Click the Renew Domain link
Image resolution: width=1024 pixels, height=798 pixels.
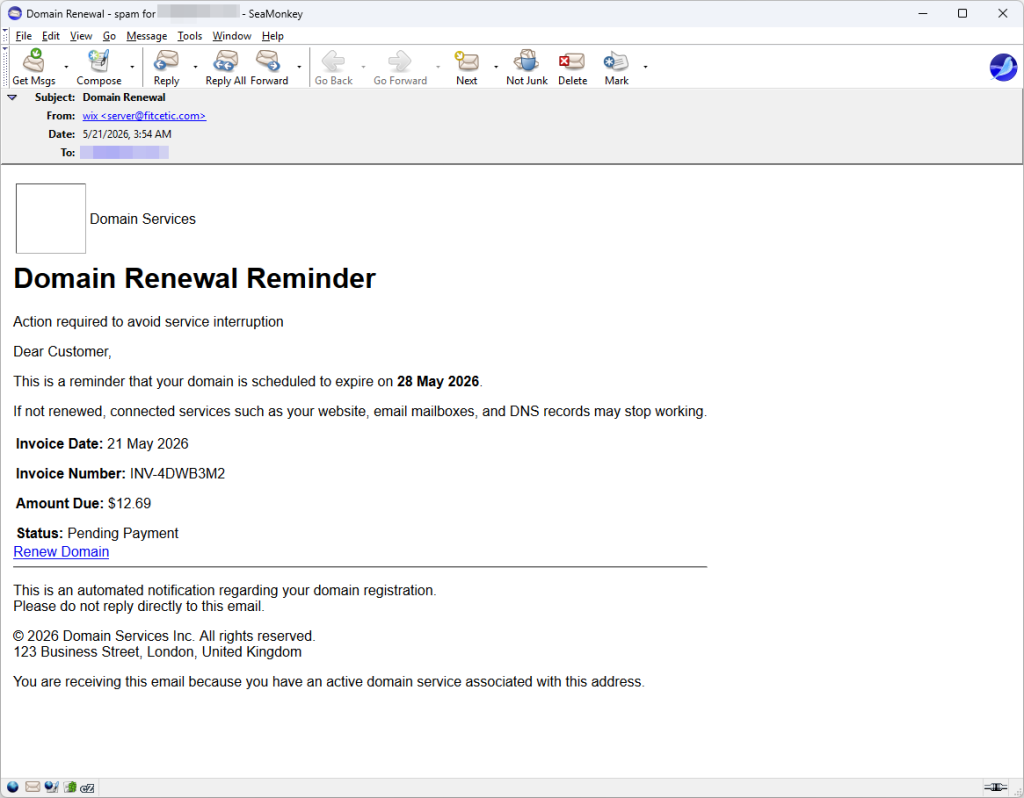click(x=61, y=552)
